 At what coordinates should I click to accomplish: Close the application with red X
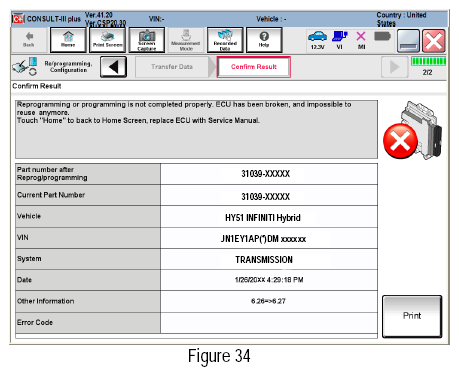click(x=434, y=41)
